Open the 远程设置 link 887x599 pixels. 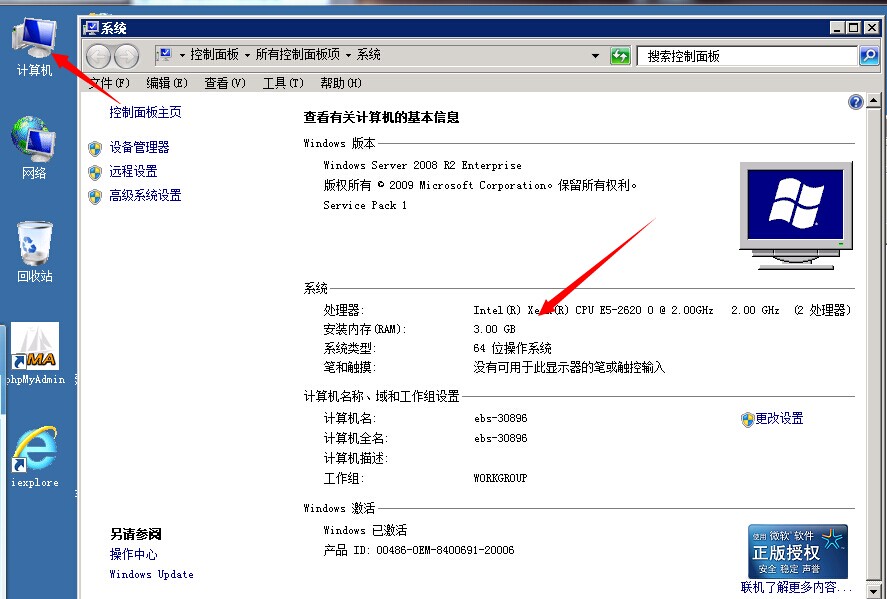click(x=133, y=171)
